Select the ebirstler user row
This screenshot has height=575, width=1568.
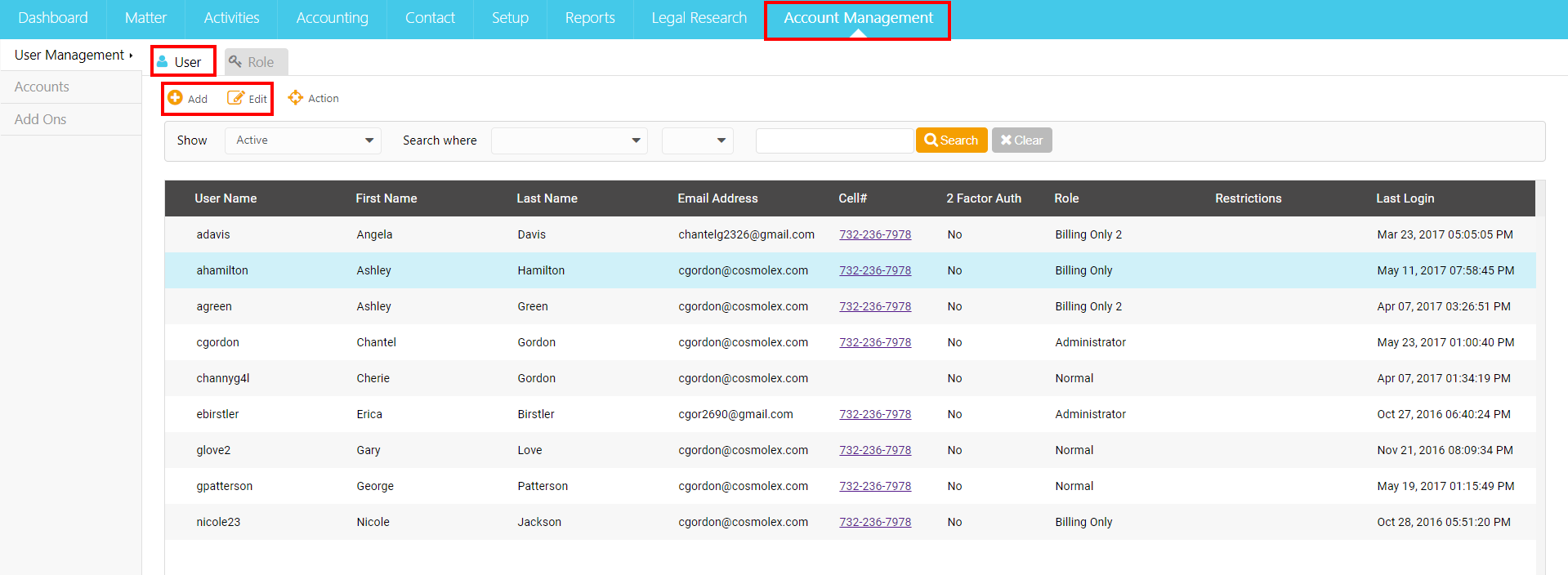850,414
